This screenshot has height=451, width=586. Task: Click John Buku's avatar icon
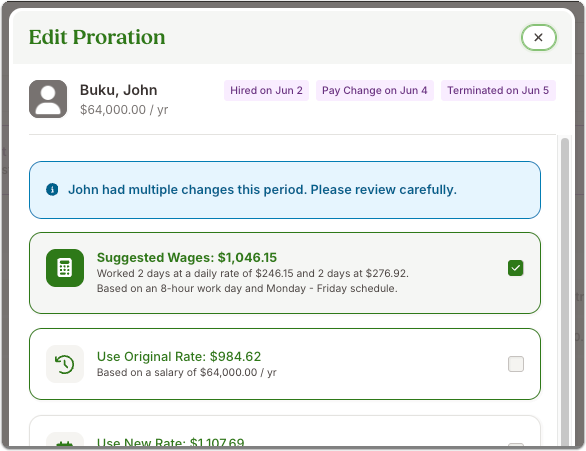tap(48, 99)
